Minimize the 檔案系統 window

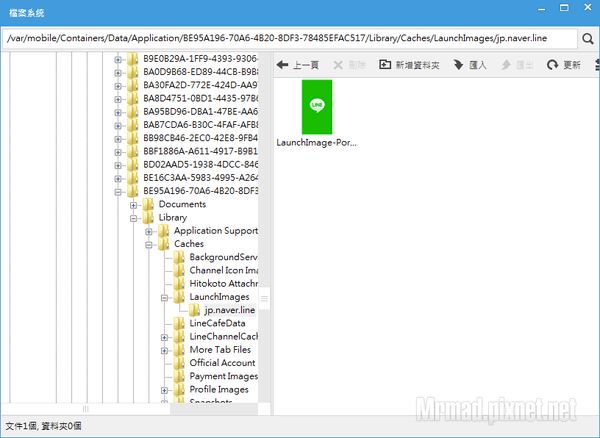541,9
